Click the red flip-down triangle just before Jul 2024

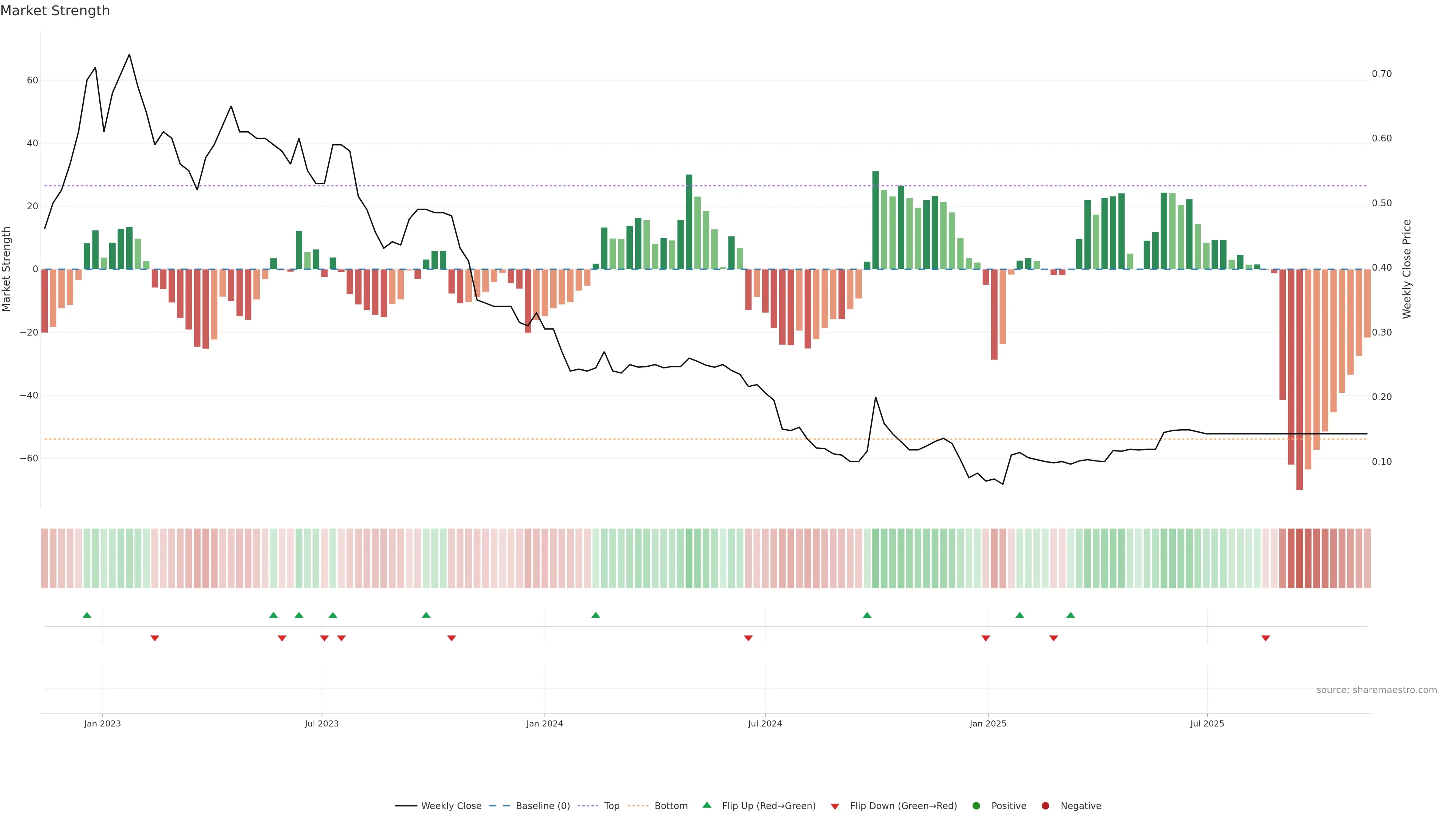748,638
